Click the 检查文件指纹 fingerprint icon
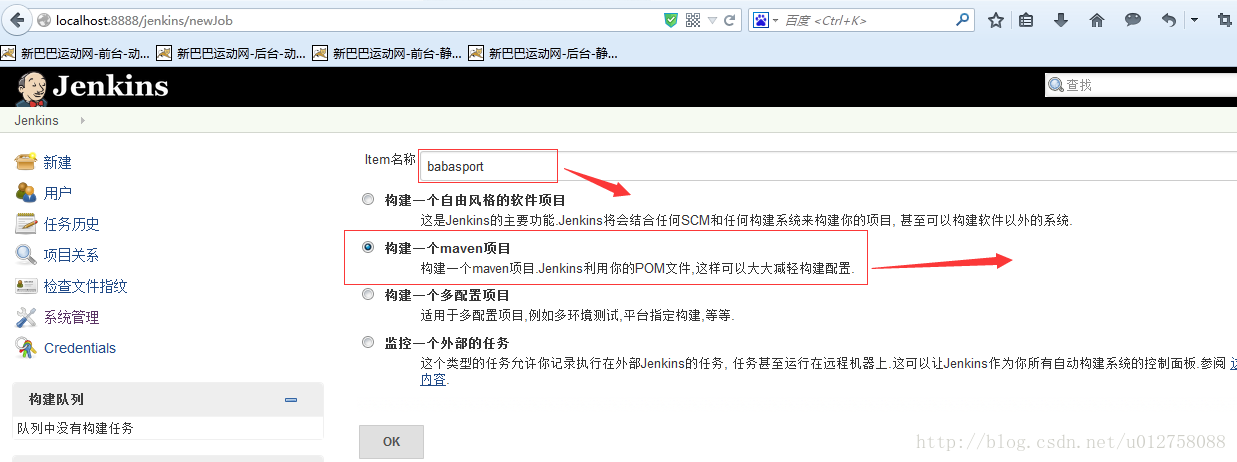Viewport: 1237px width, 462px height. pyautogui.click(x=26, y=286)
